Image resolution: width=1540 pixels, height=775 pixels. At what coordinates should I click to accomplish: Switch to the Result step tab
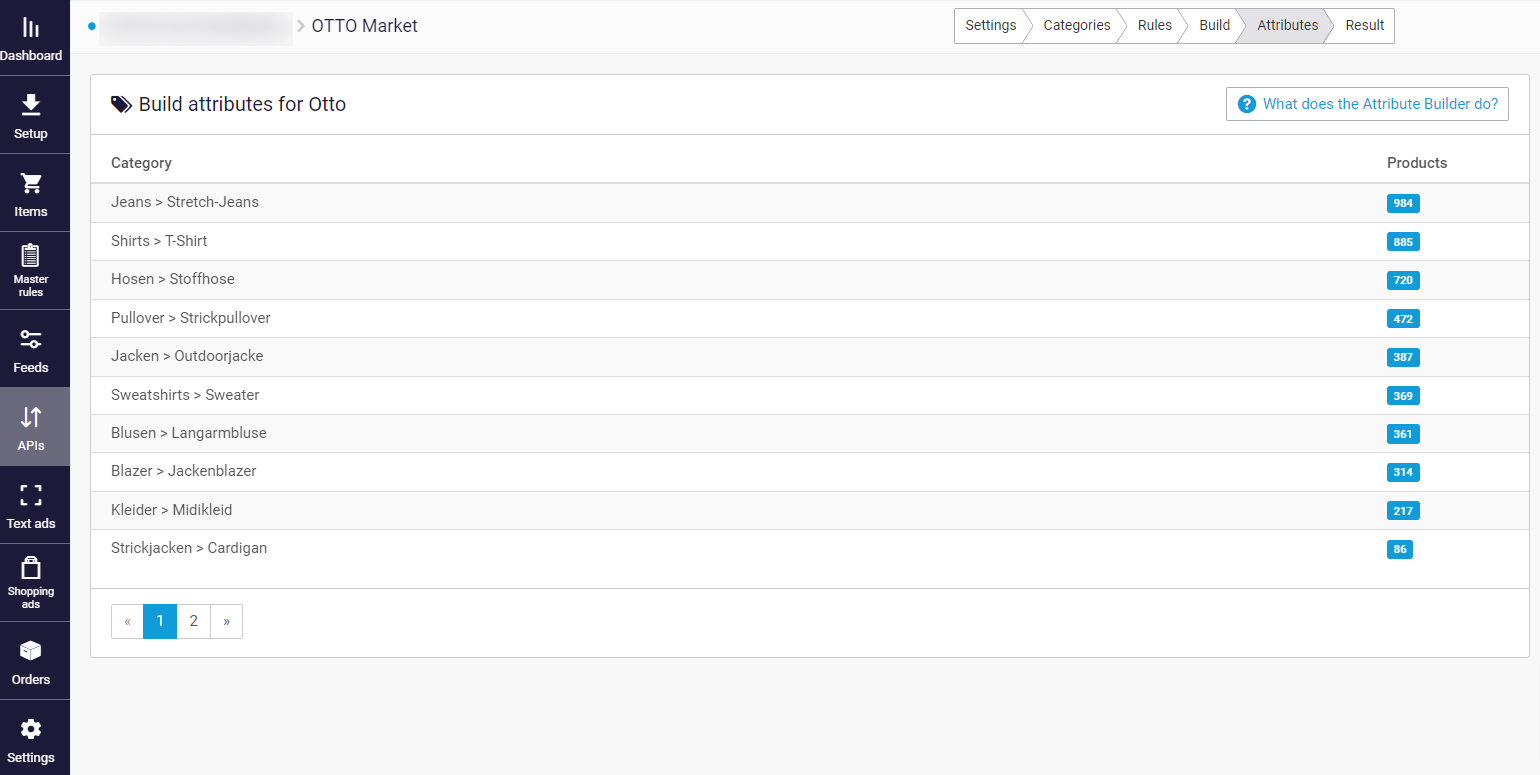1364,26
